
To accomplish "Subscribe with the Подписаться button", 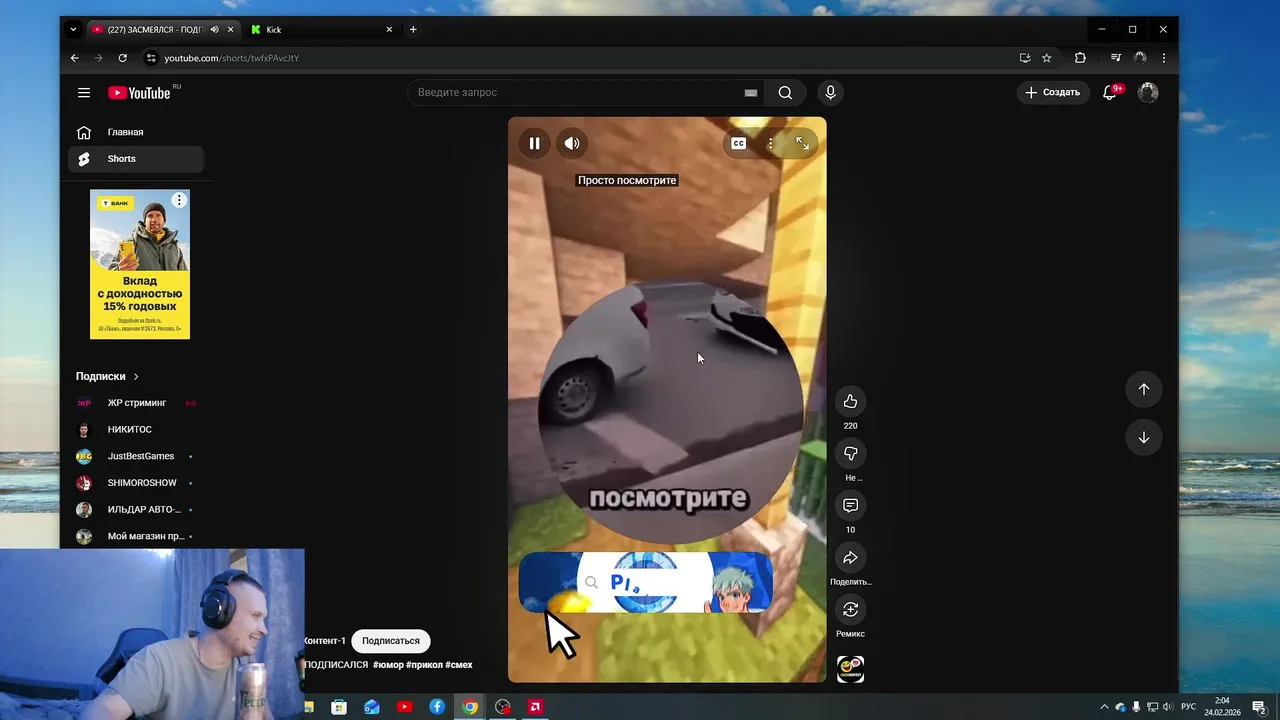I will pos(391,641).
